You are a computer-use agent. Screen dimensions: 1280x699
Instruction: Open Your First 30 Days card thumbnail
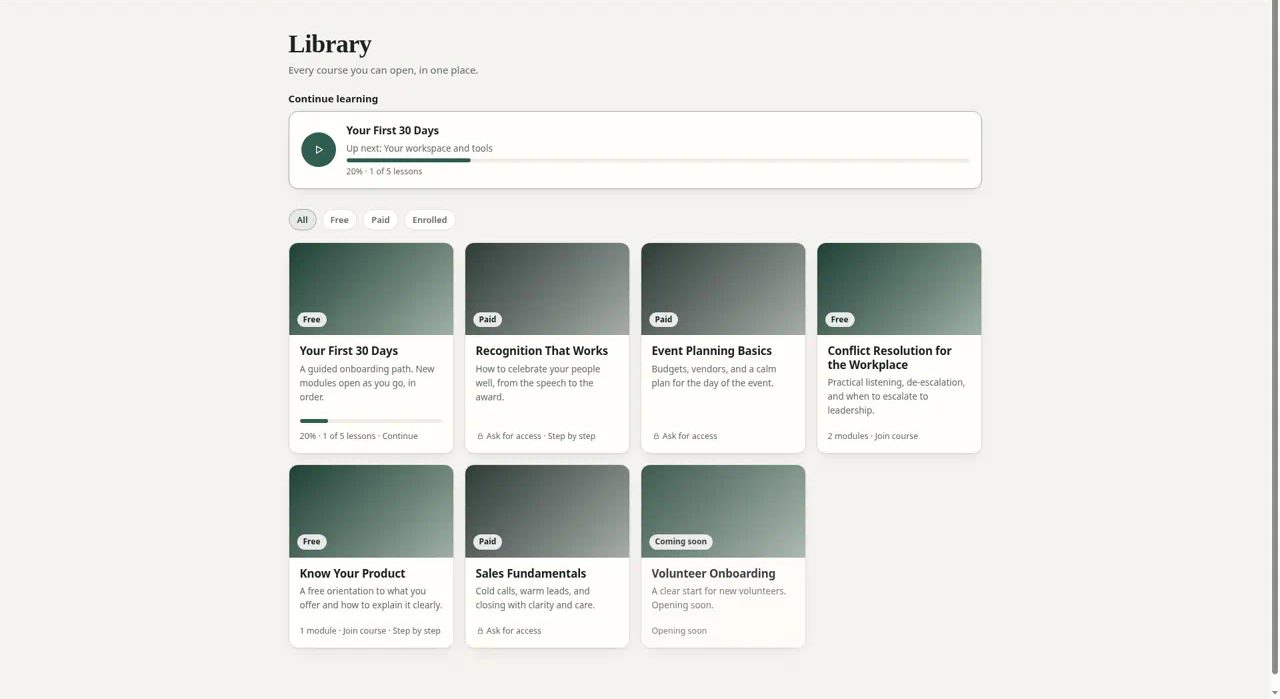(x=371, y=289)
